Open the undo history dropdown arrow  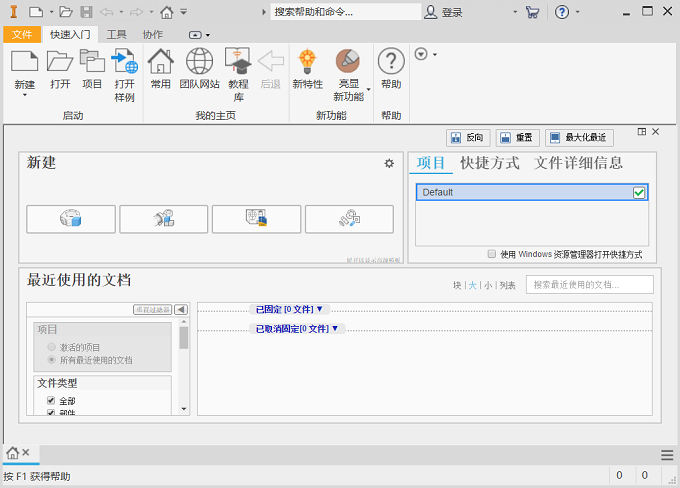(x=121, y=12)
